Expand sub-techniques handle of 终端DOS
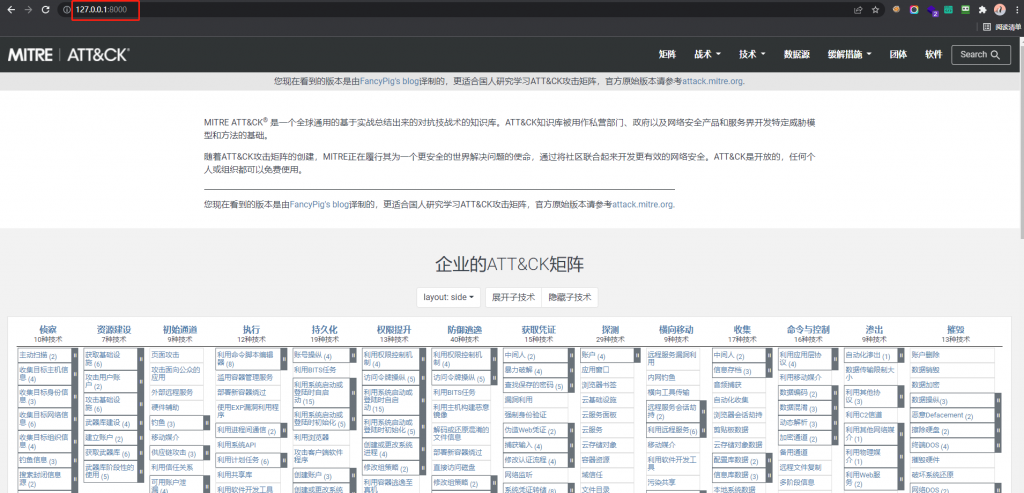Image resolution: width=1024 pixels, height=493 pixels. coord(998,445)
